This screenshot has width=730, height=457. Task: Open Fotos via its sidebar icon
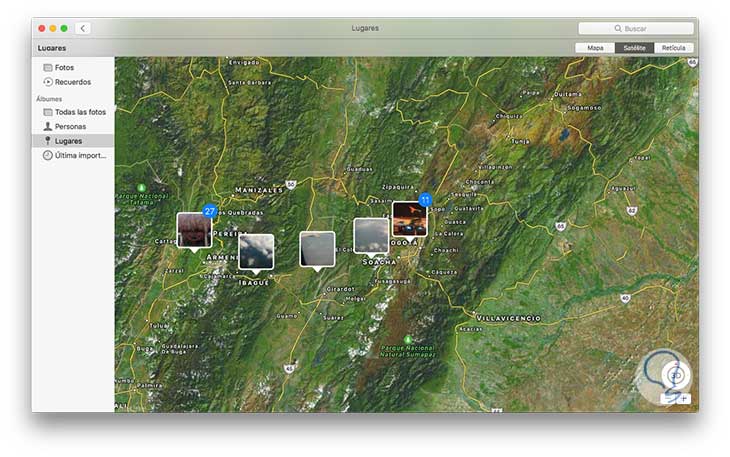(x=47, y=67)
